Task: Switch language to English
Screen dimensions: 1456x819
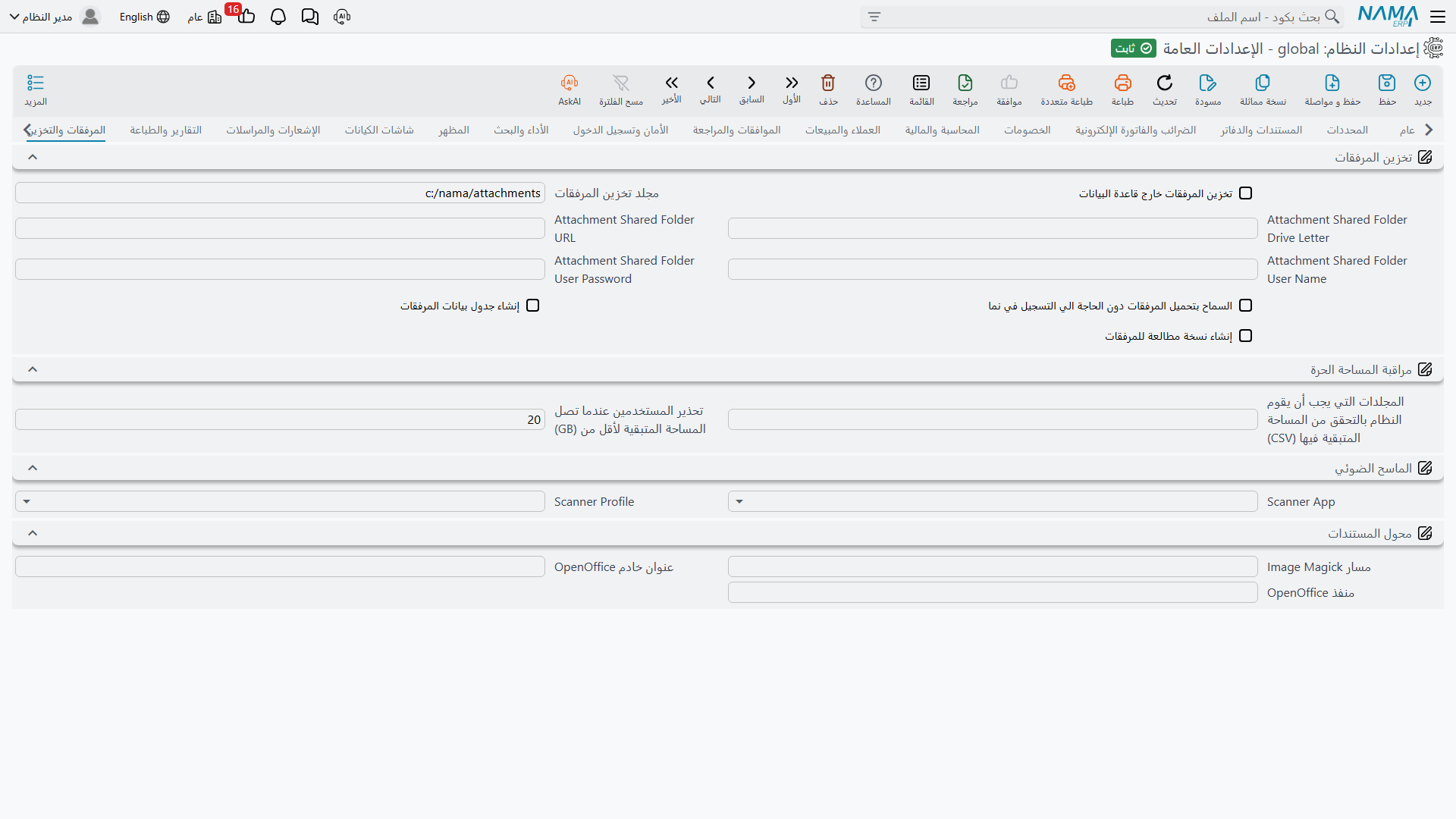Action: click(x=145, y=17)
